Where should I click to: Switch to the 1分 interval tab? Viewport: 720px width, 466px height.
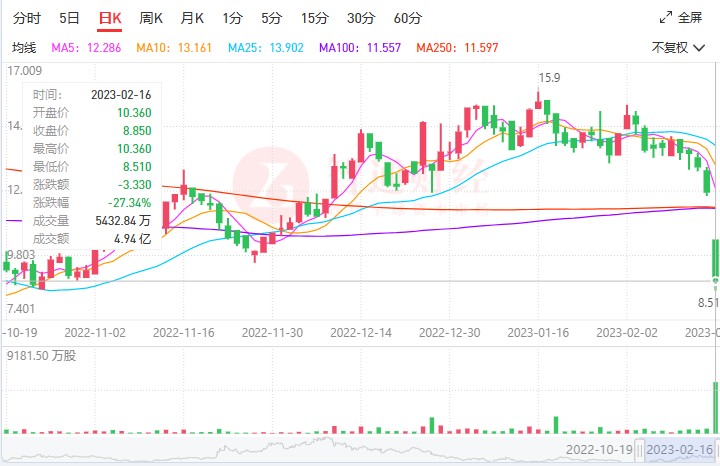[232, 18]
